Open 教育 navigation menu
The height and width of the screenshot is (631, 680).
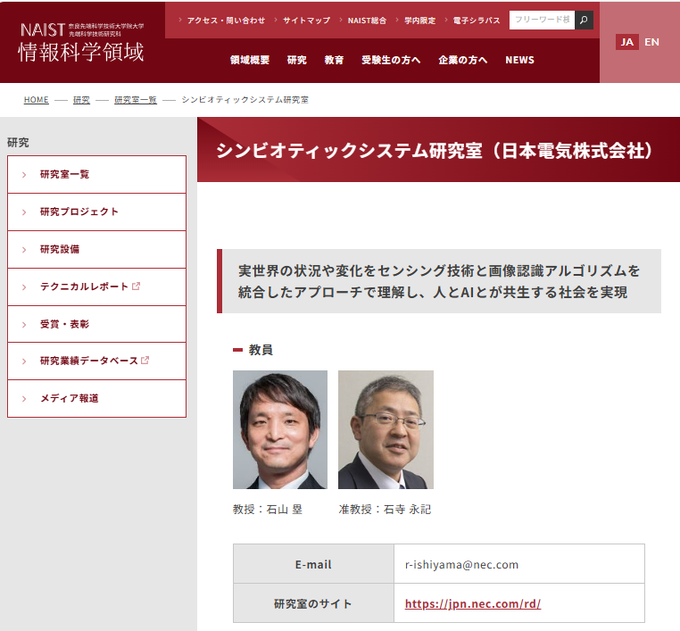tap(334, 60)
